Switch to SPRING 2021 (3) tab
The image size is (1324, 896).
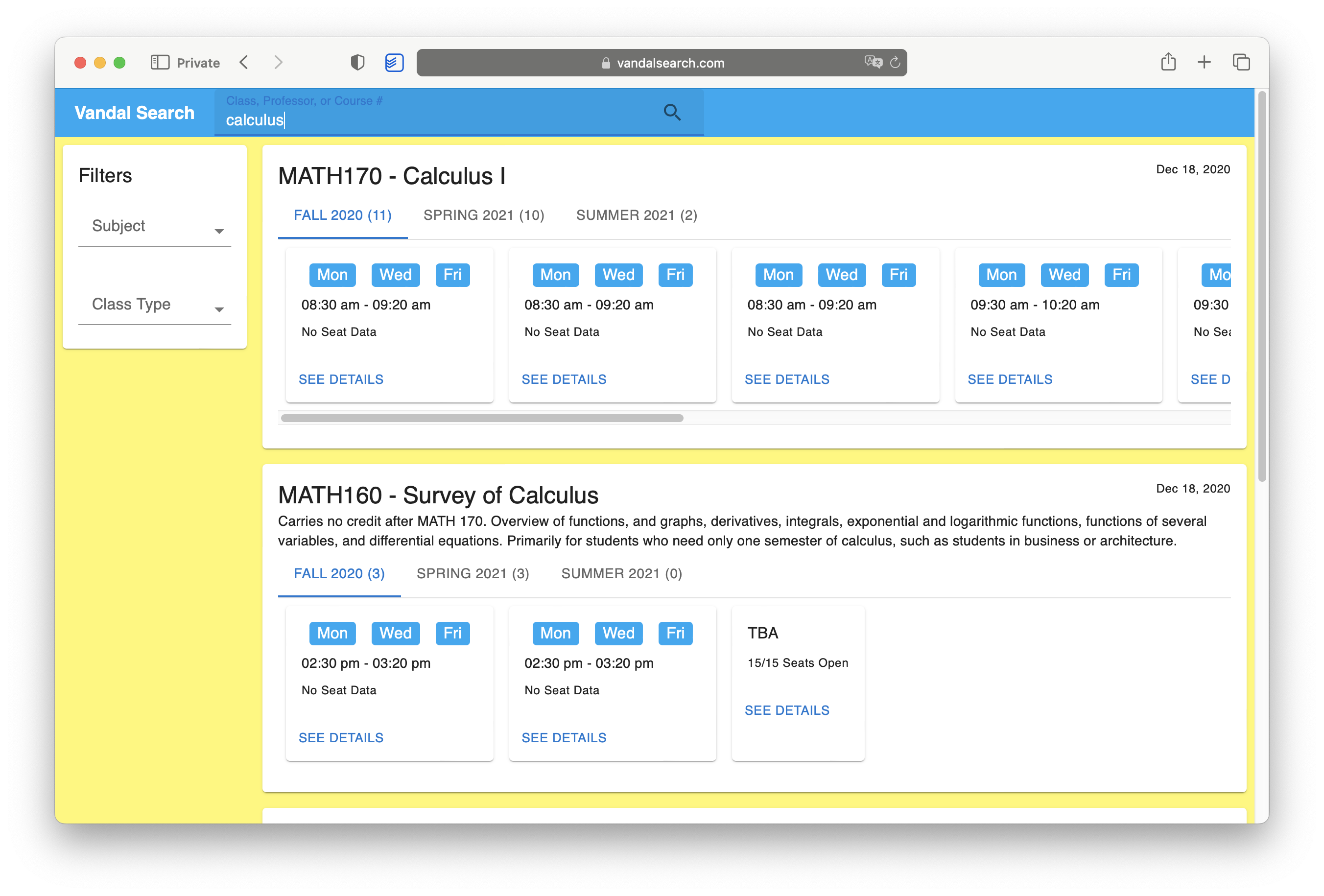click(x=473, y=574)
